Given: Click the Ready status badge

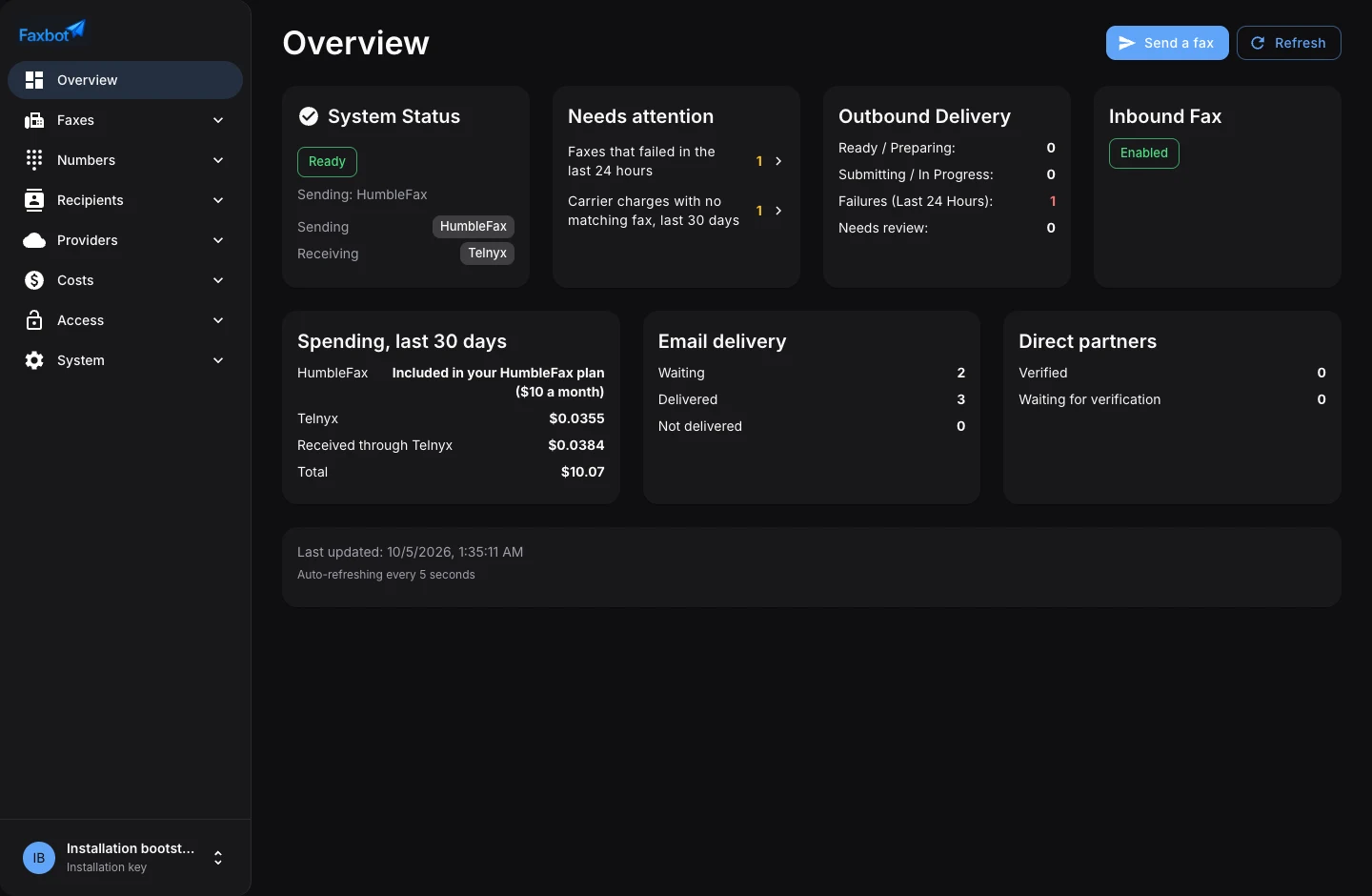Looking at the screenshot, I should [x=327, y=162].
